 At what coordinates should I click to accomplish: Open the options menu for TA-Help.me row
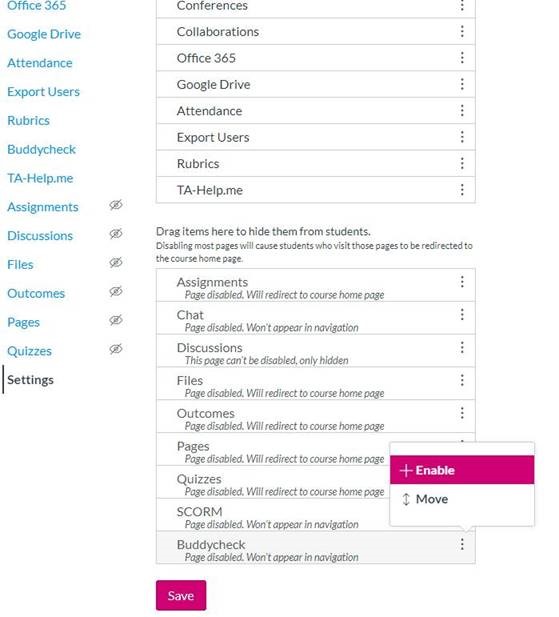point(462,190)
